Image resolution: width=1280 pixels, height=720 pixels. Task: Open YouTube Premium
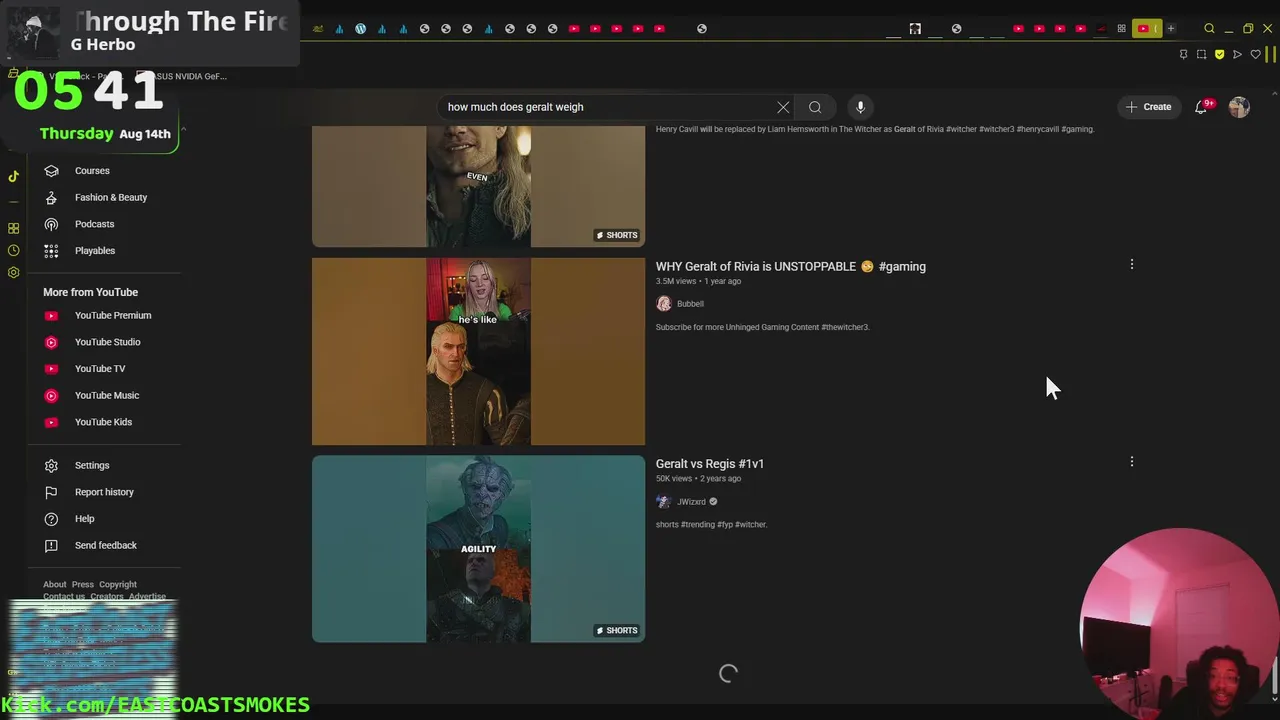(x=112, y=315)
